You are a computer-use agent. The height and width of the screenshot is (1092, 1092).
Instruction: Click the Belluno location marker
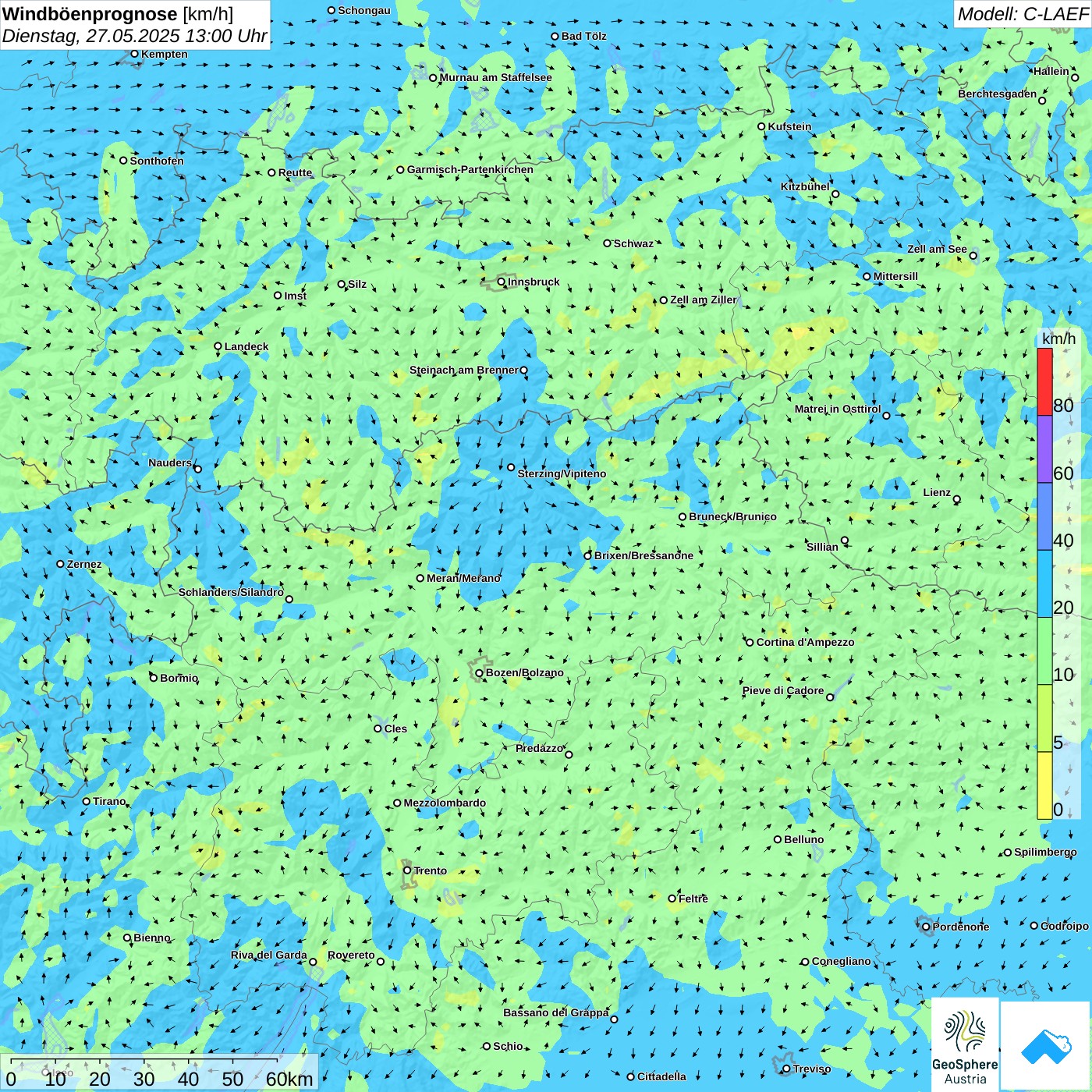pyautogui.click(x=778, y=839)
